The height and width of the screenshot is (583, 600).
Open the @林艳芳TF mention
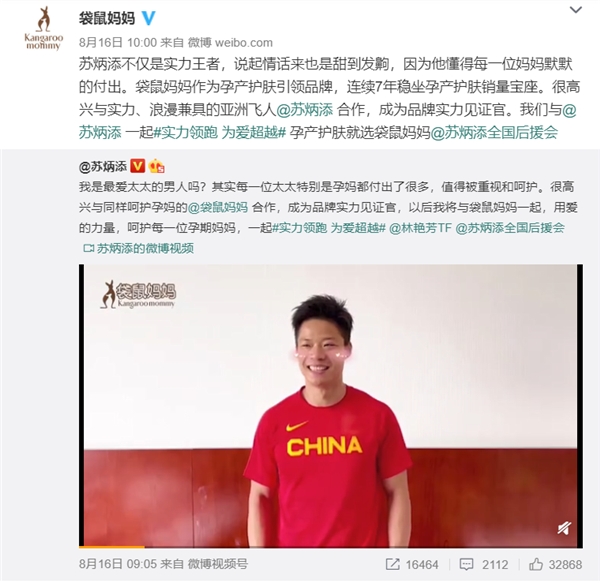(x=420, y=228)
